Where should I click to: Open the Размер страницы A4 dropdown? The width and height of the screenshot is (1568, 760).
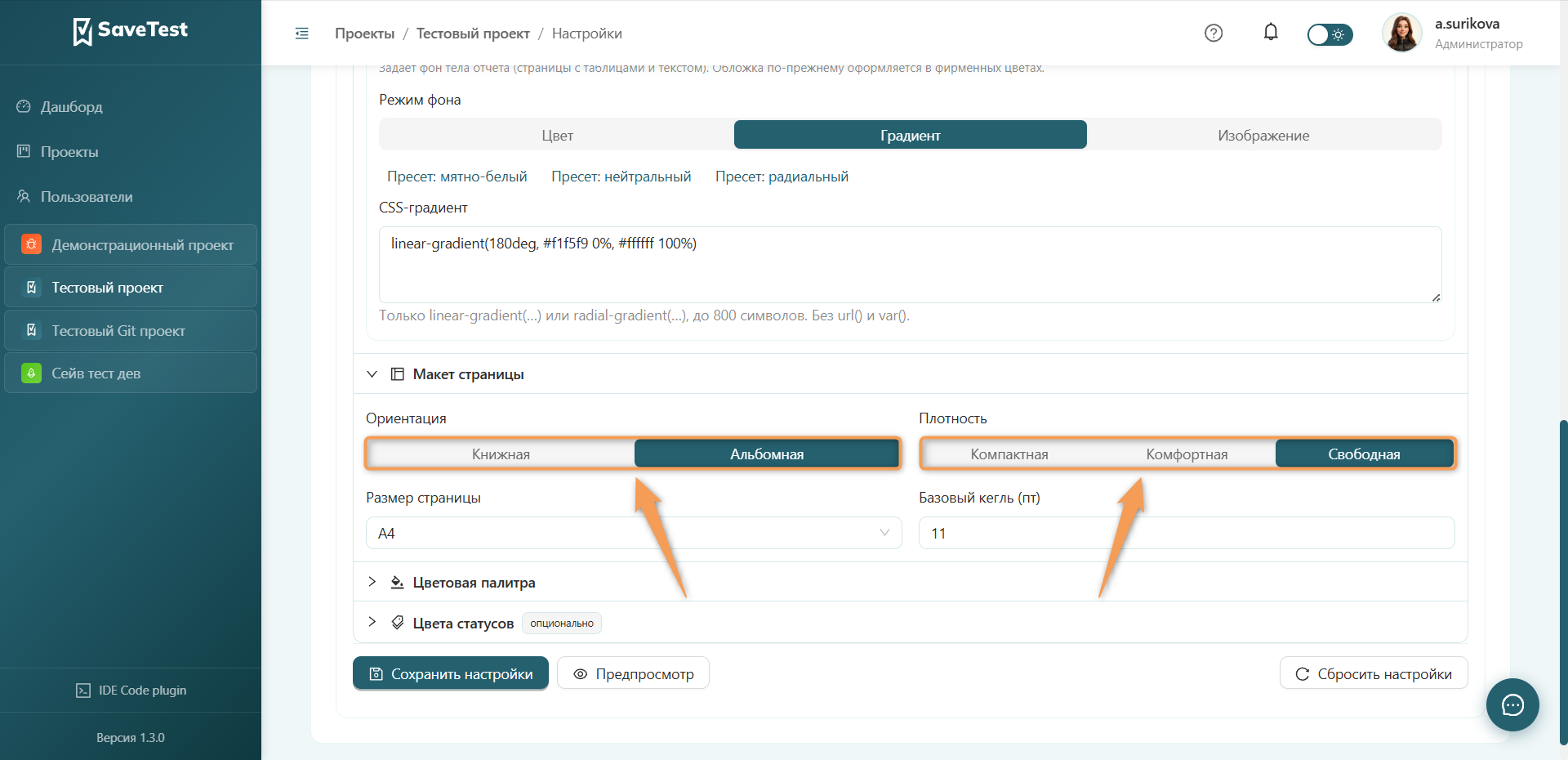634,533
